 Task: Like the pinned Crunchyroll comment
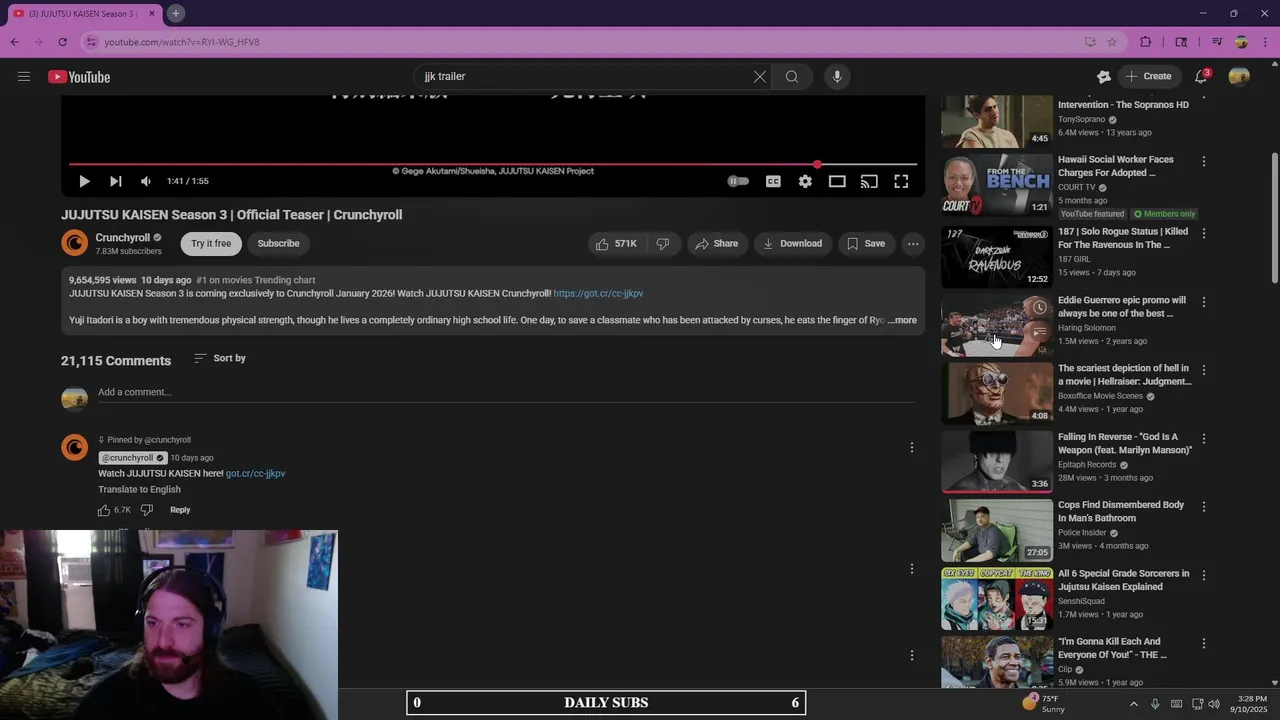point(104,510)
